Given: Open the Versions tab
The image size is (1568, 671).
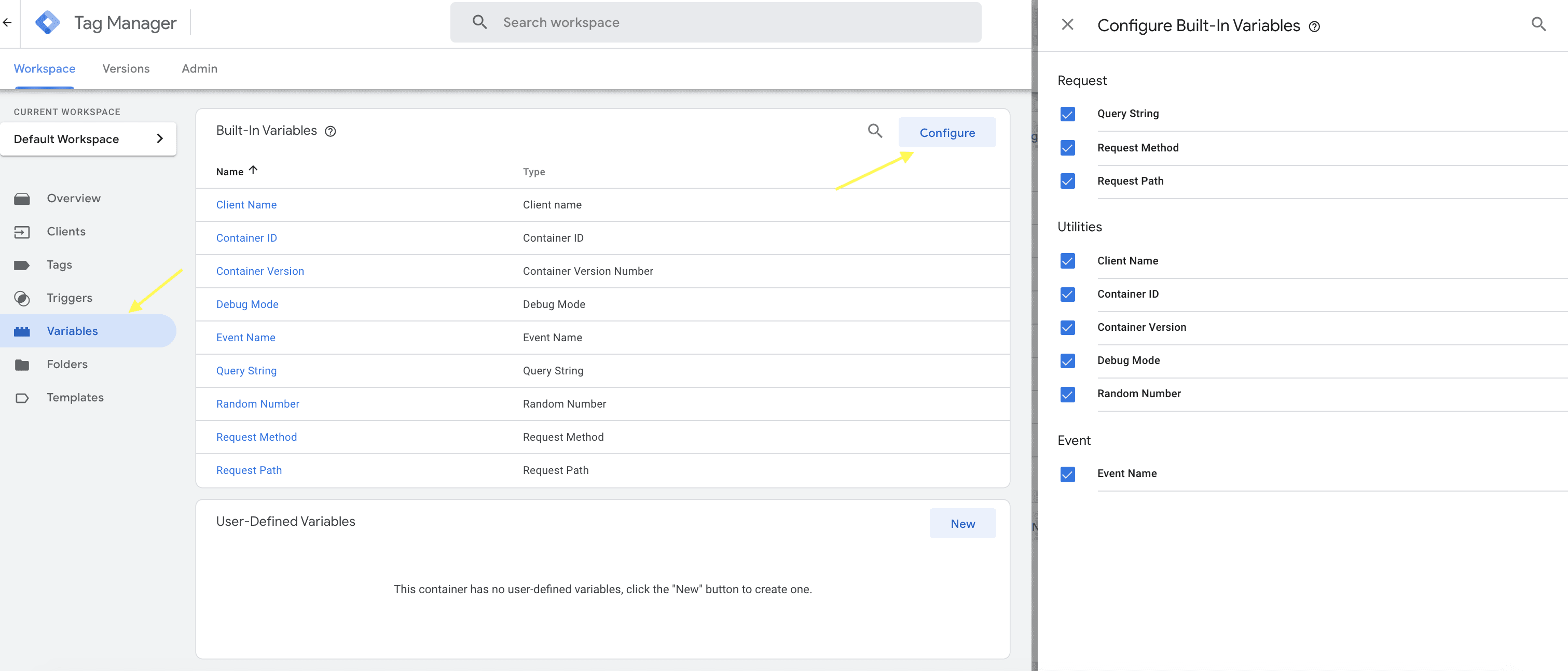Looking at the screenshot, I should point(126,69).
